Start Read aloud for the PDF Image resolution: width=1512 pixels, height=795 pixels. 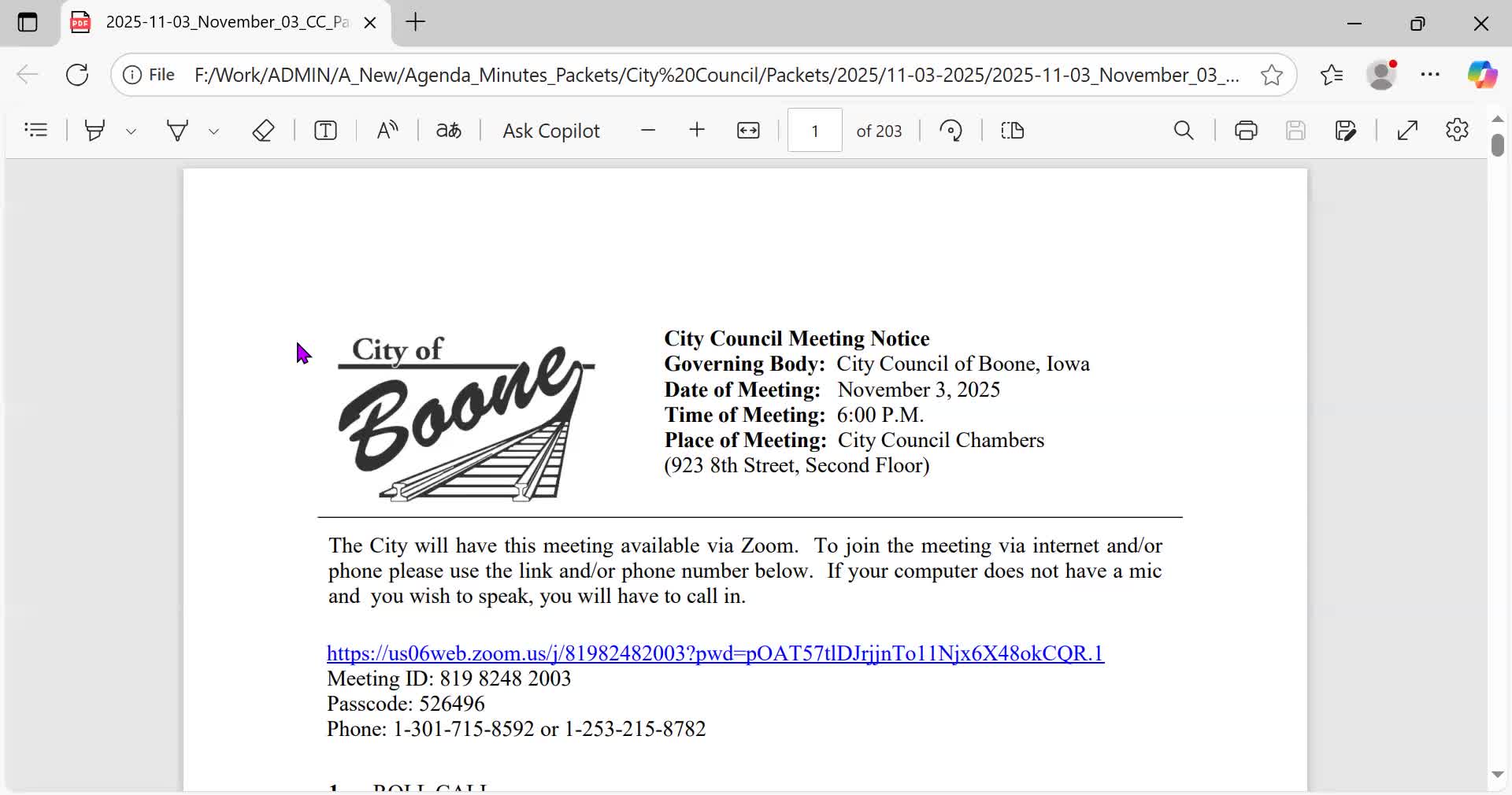coord(387,130)
